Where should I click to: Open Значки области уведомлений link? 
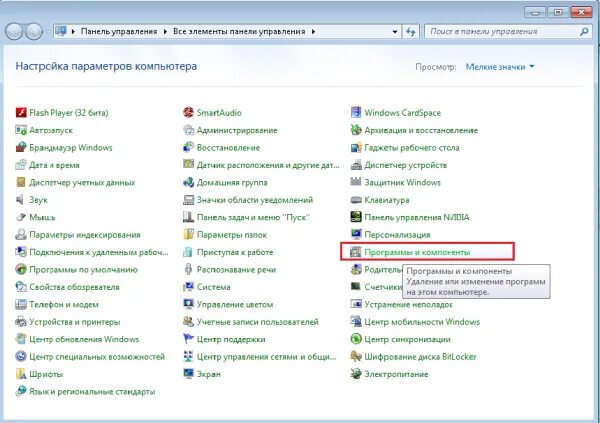coord(255,200)
